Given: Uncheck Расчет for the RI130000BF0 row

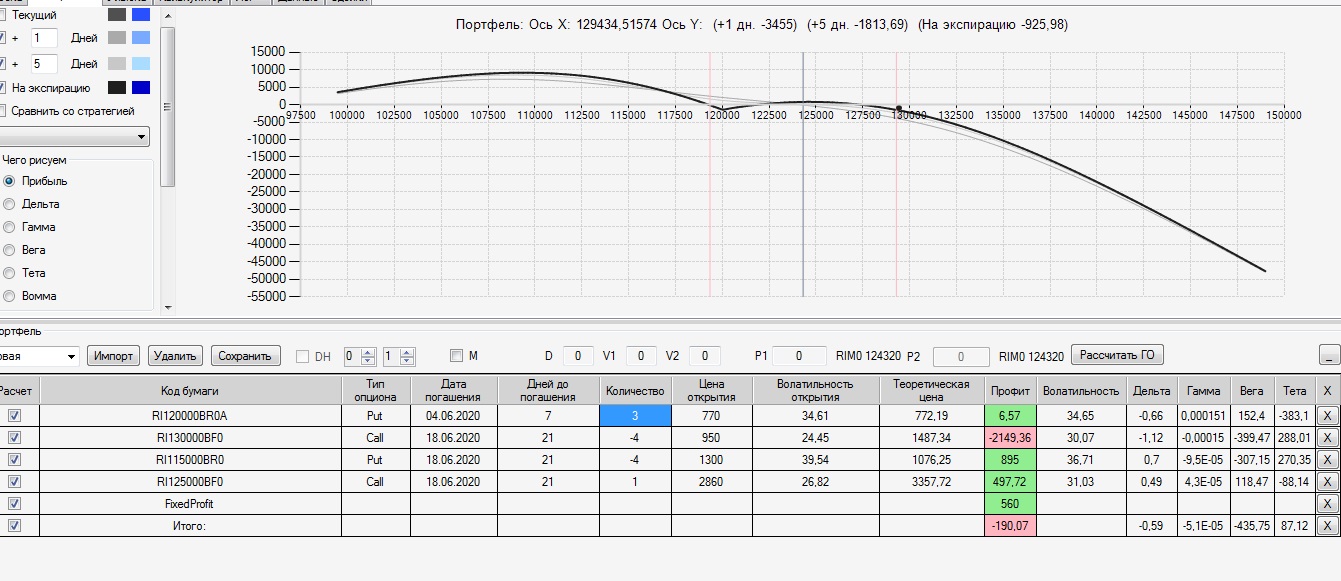Looking at the screenshot, I should 15,437.
